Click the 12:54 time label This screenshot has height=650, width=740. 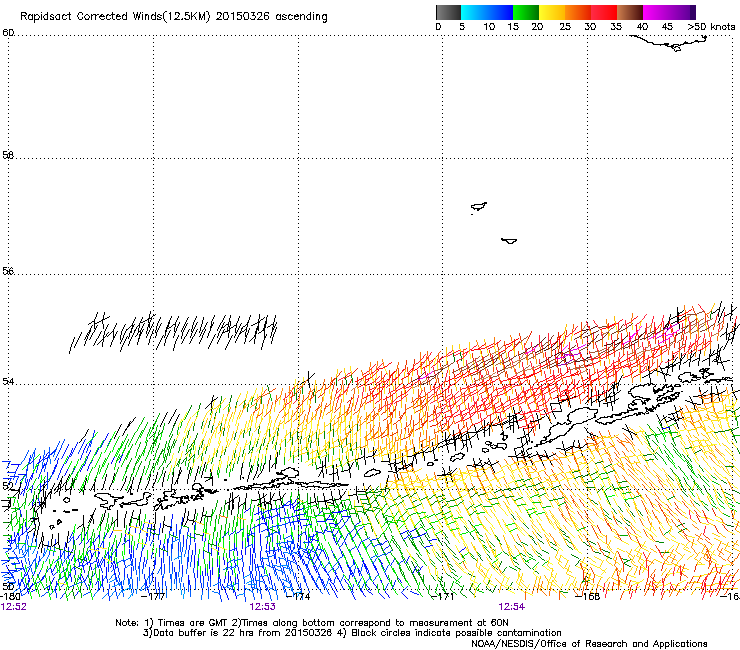512,607
